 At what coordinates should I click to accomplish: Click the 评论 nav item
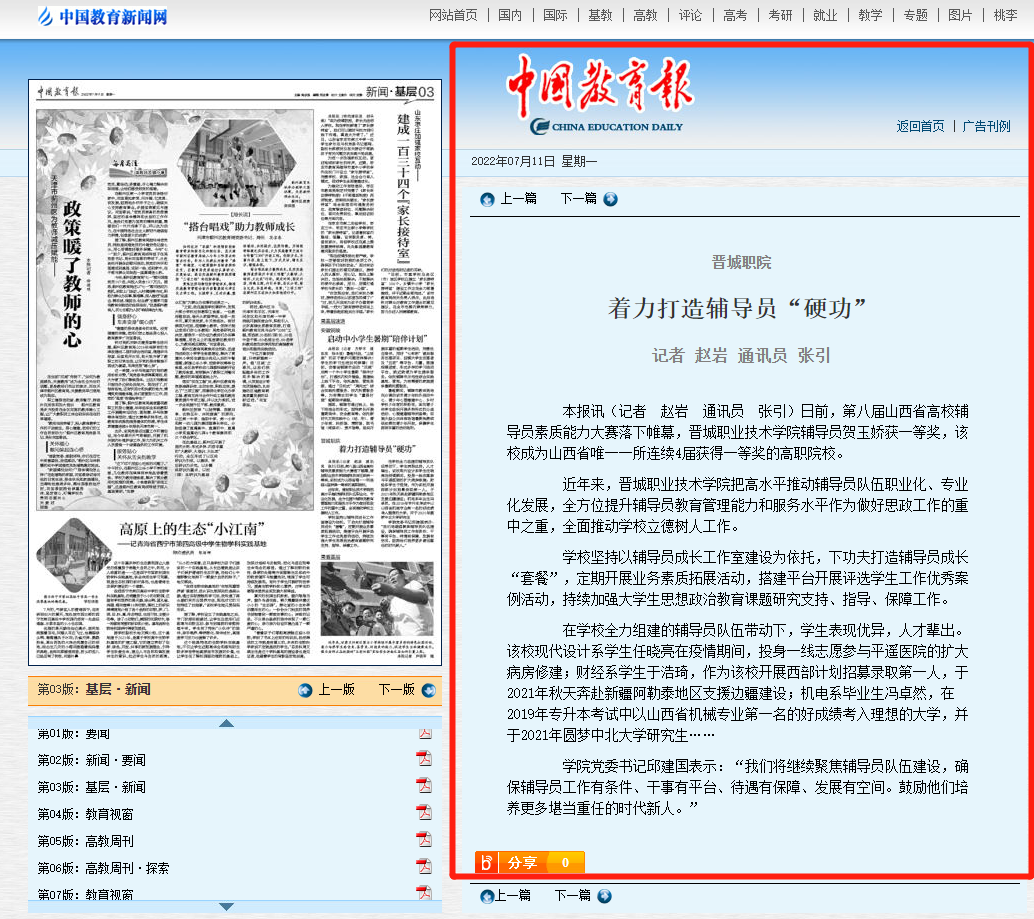[690, 15]
